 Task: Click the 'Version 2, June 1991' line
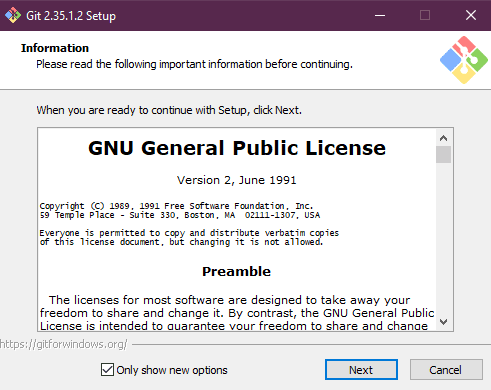coord(237,180)
